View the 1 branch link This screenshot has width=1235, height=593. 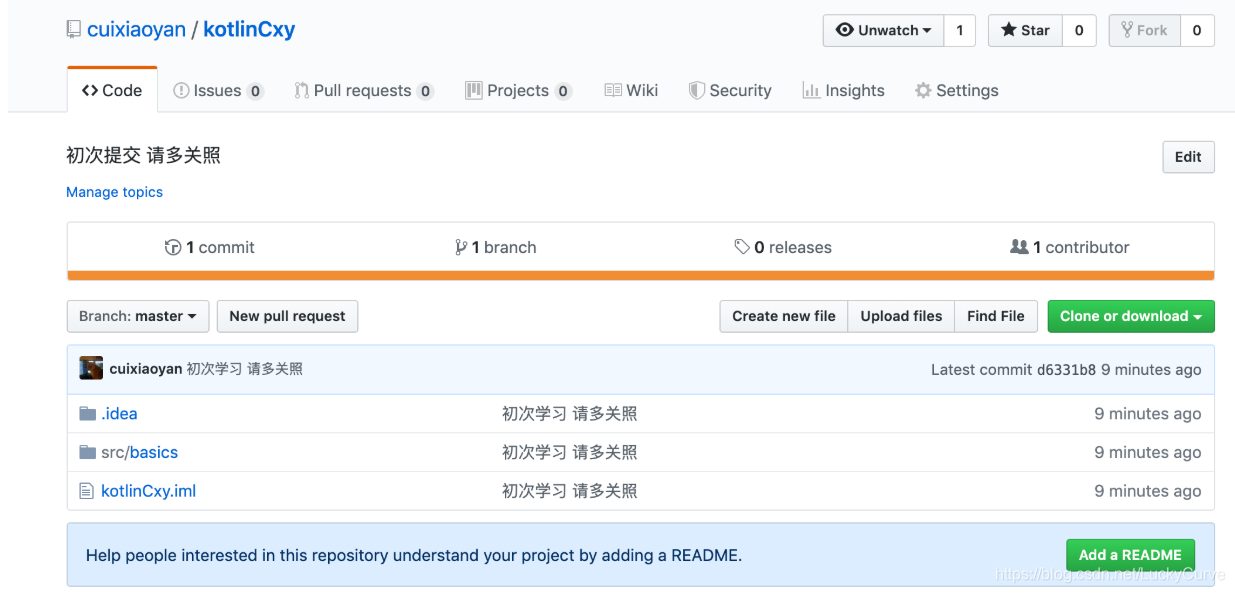pyautogui.click(x=496, y=247)
